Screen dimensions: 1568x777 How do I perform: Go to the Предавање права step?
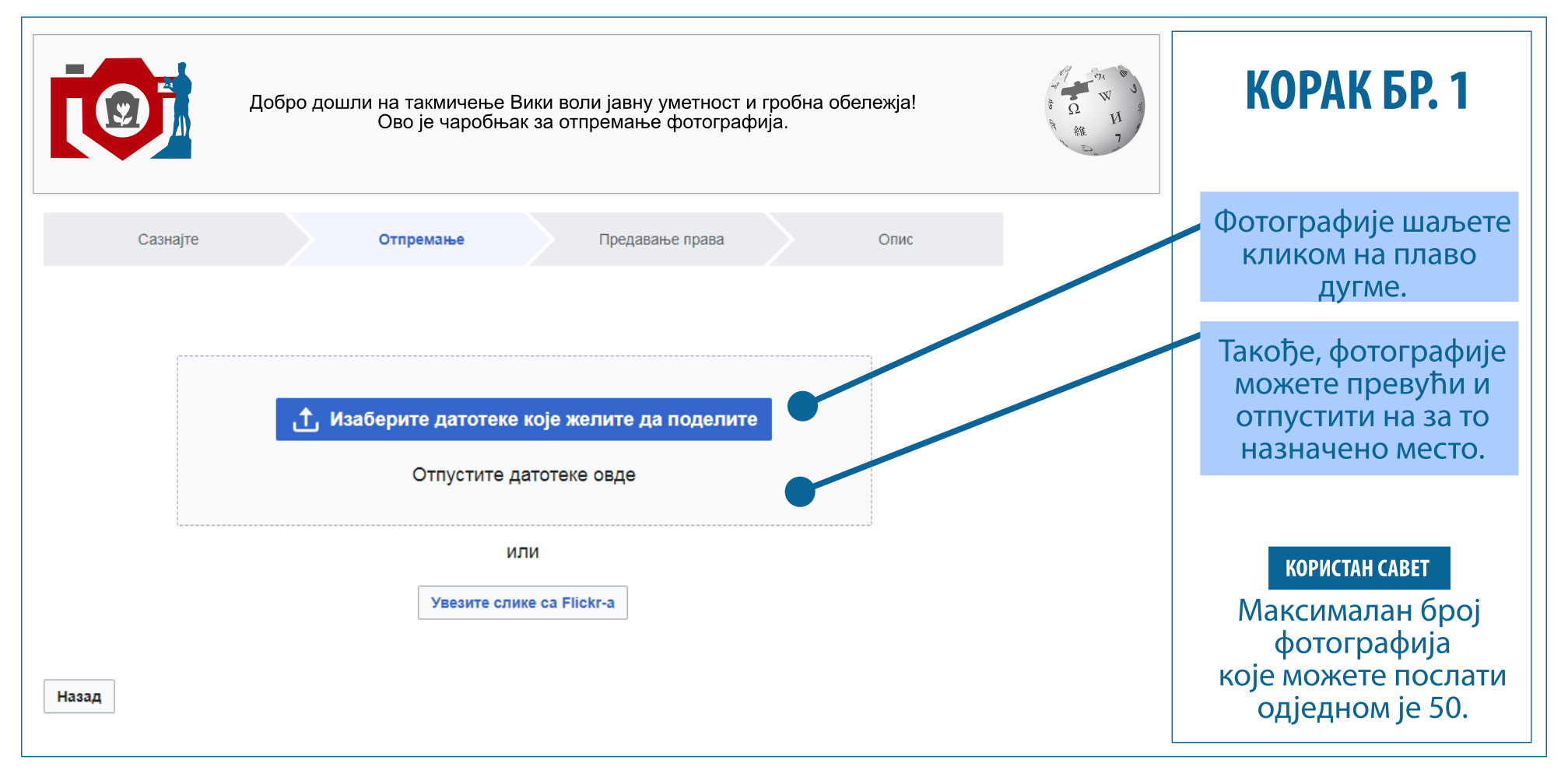point(661,240)
